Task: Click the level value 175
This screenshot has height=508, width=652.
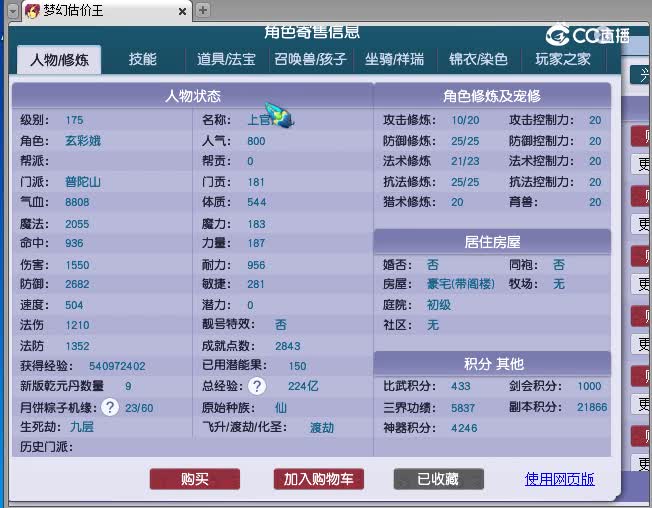Action: 74,120
